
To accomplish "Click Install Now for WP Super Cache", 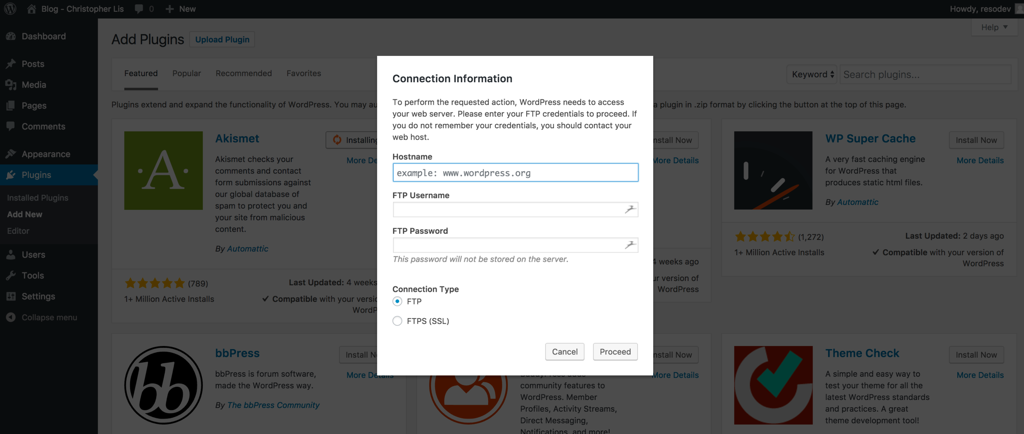I will (x=976, y=140).
